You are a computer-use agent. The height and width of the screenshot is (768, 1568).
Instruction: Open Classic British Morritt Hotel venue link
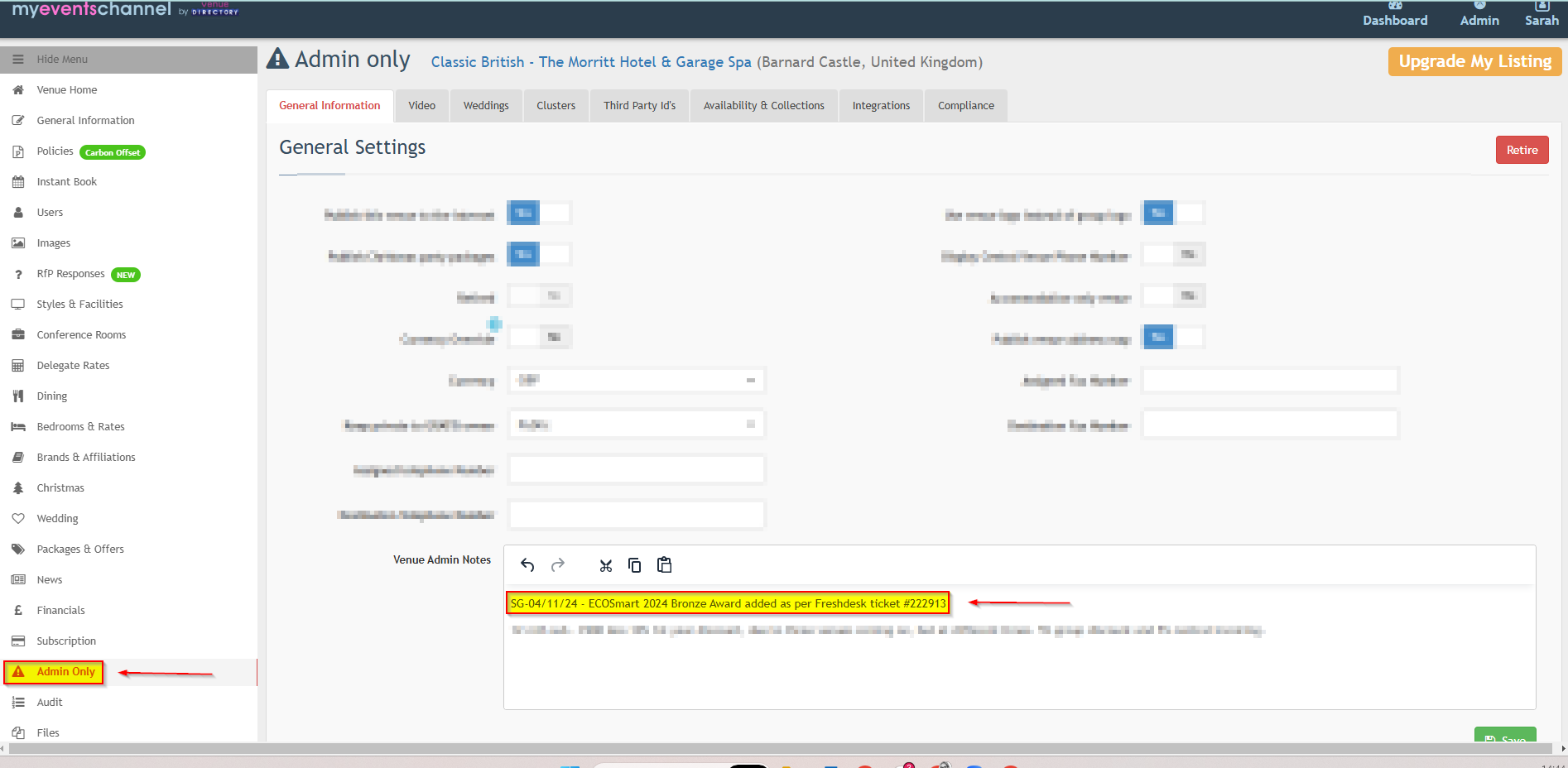[591, 62]
